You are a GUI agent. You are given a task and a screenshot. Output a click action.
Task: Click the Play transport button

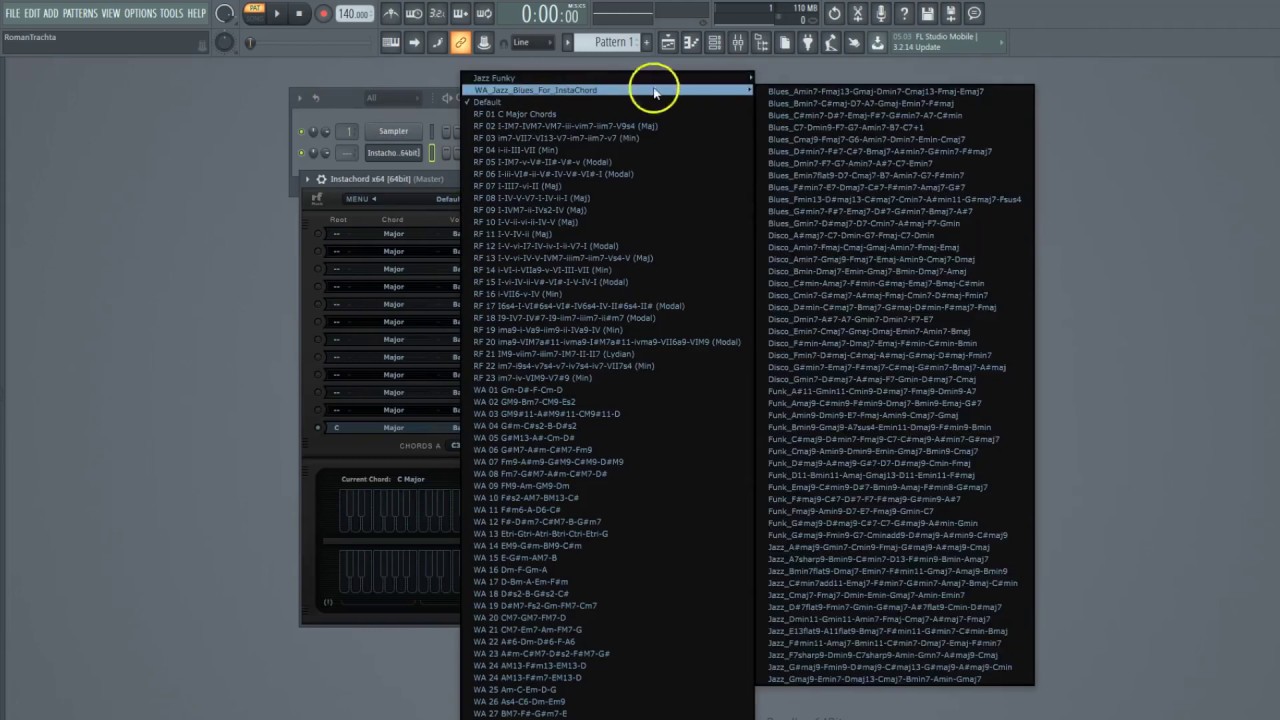click(277, 14)
